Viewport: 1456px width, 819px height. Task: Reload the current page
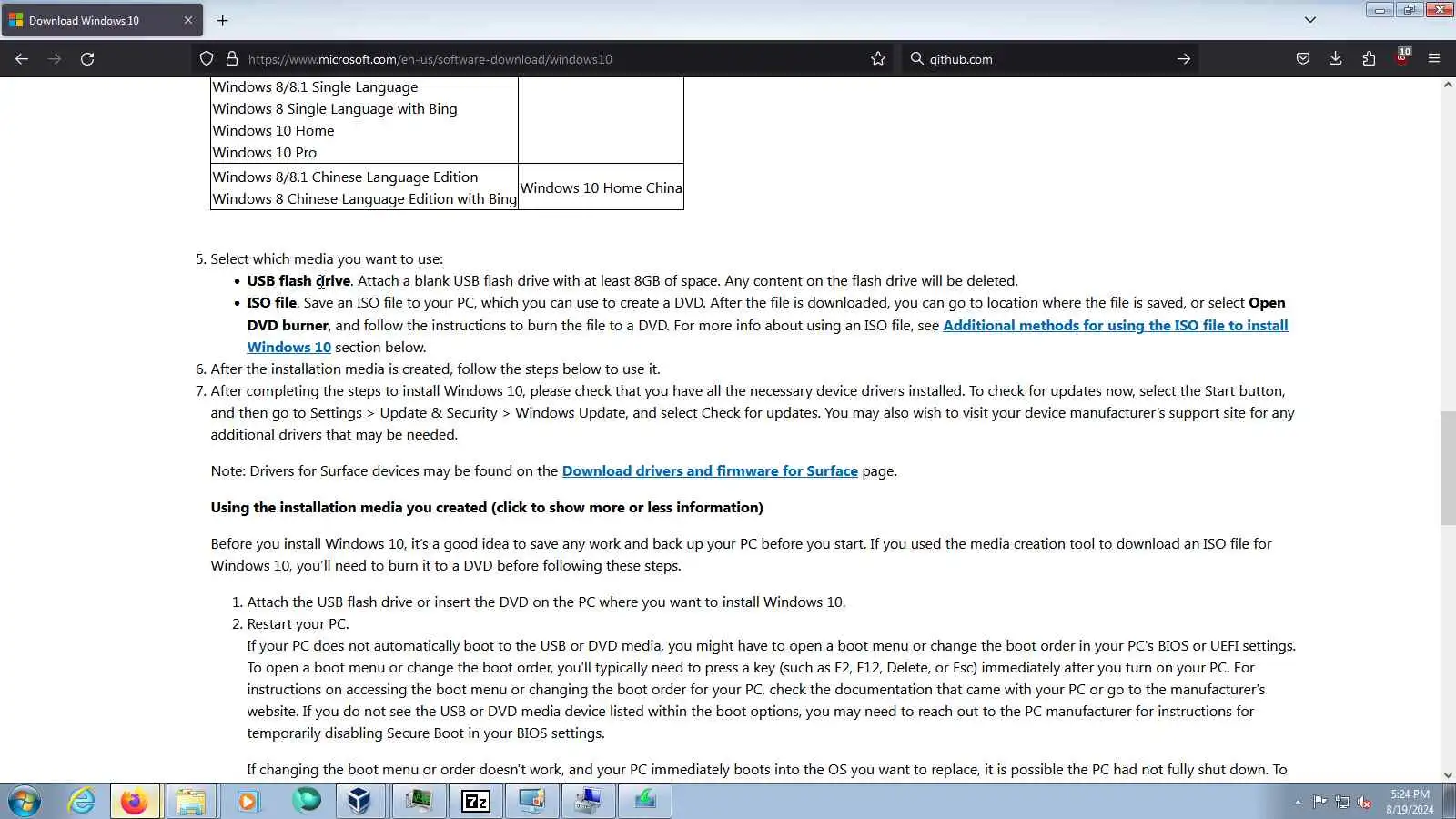(x=87, y=59)
